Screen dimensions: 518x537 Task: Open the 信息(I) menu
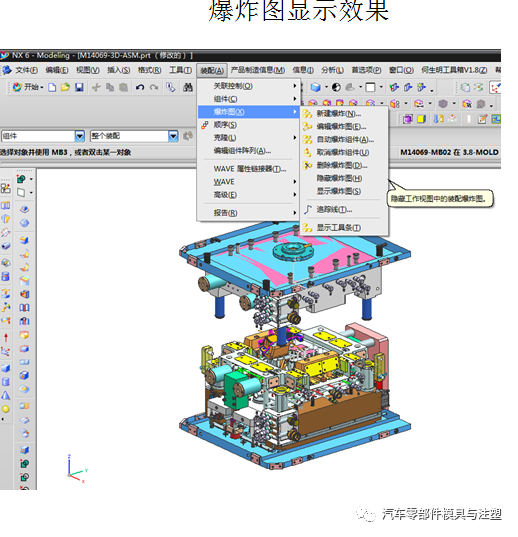tap(303, 70)
